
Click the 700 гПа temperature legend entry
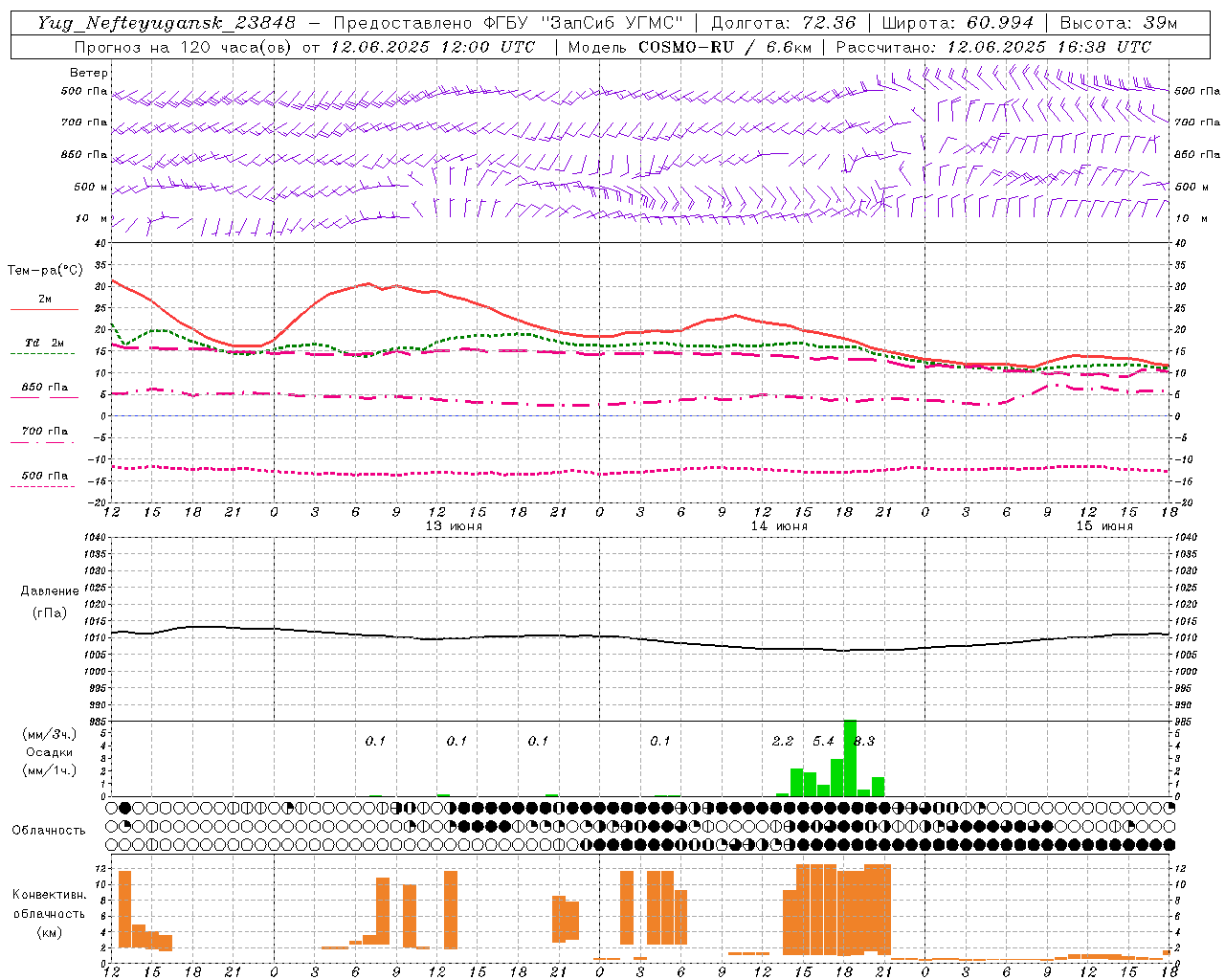pos(44,433)
